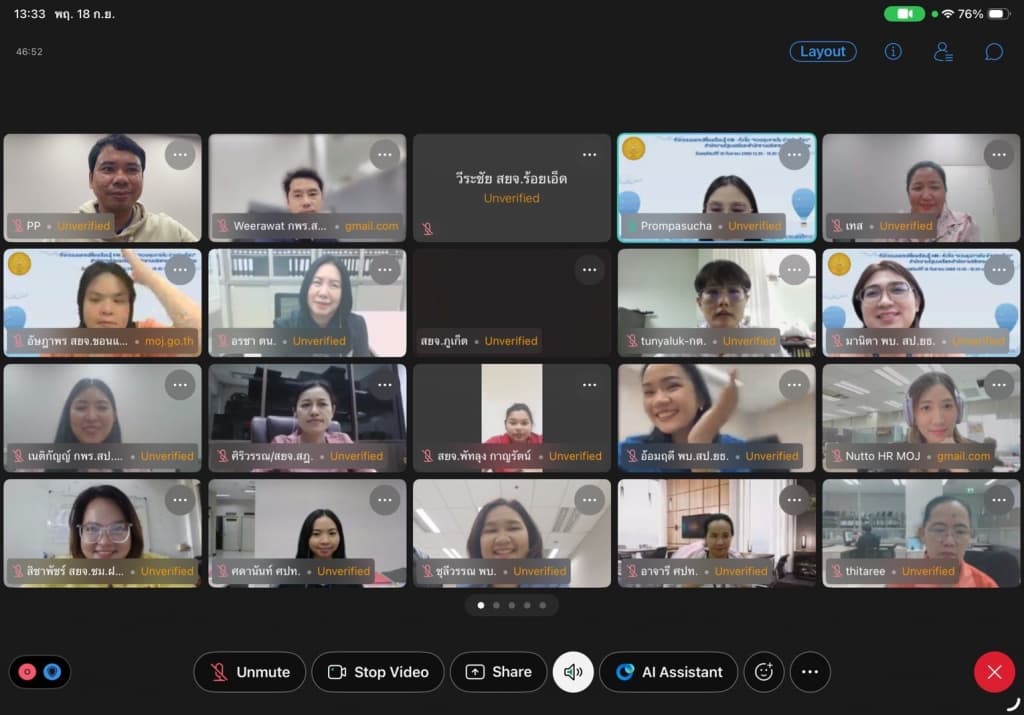Open the AI Assistant
The height and width of the screenshot is (715, 1024).
669,672
